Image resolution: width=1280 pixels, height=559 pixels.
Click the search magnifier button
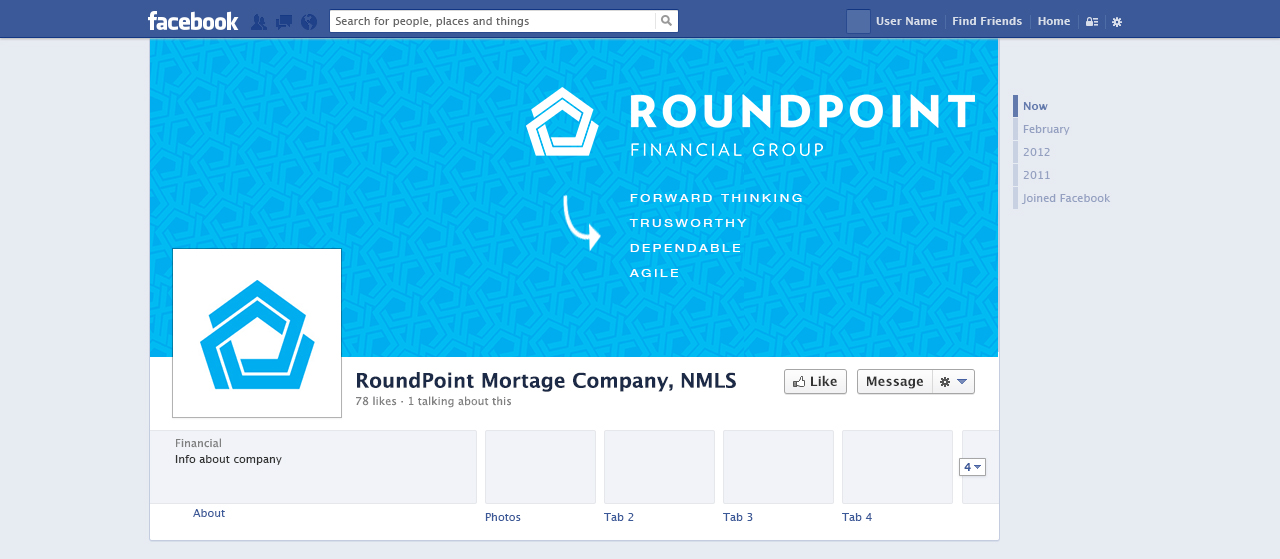tap(666, 21)
